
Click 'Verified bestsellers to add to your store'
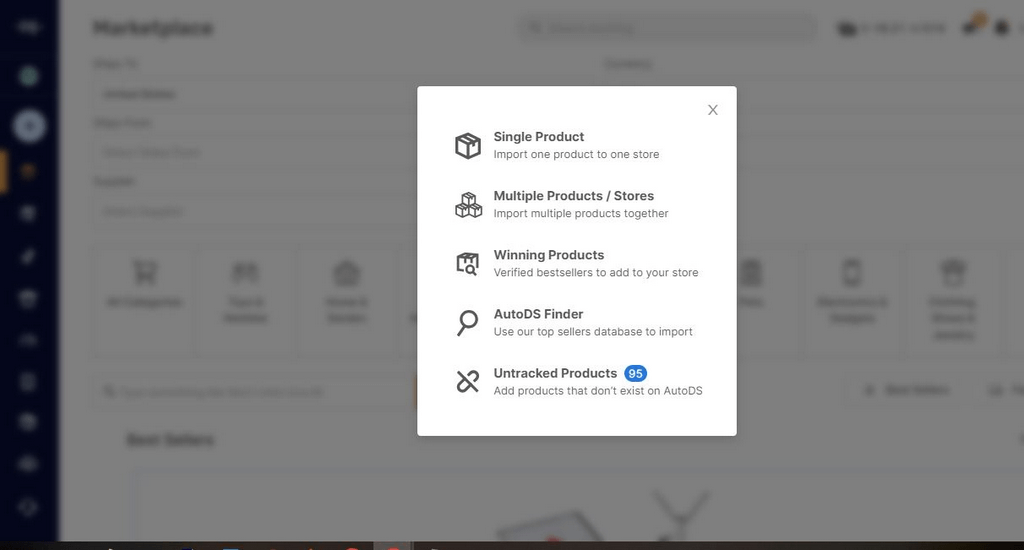(595, 273)
